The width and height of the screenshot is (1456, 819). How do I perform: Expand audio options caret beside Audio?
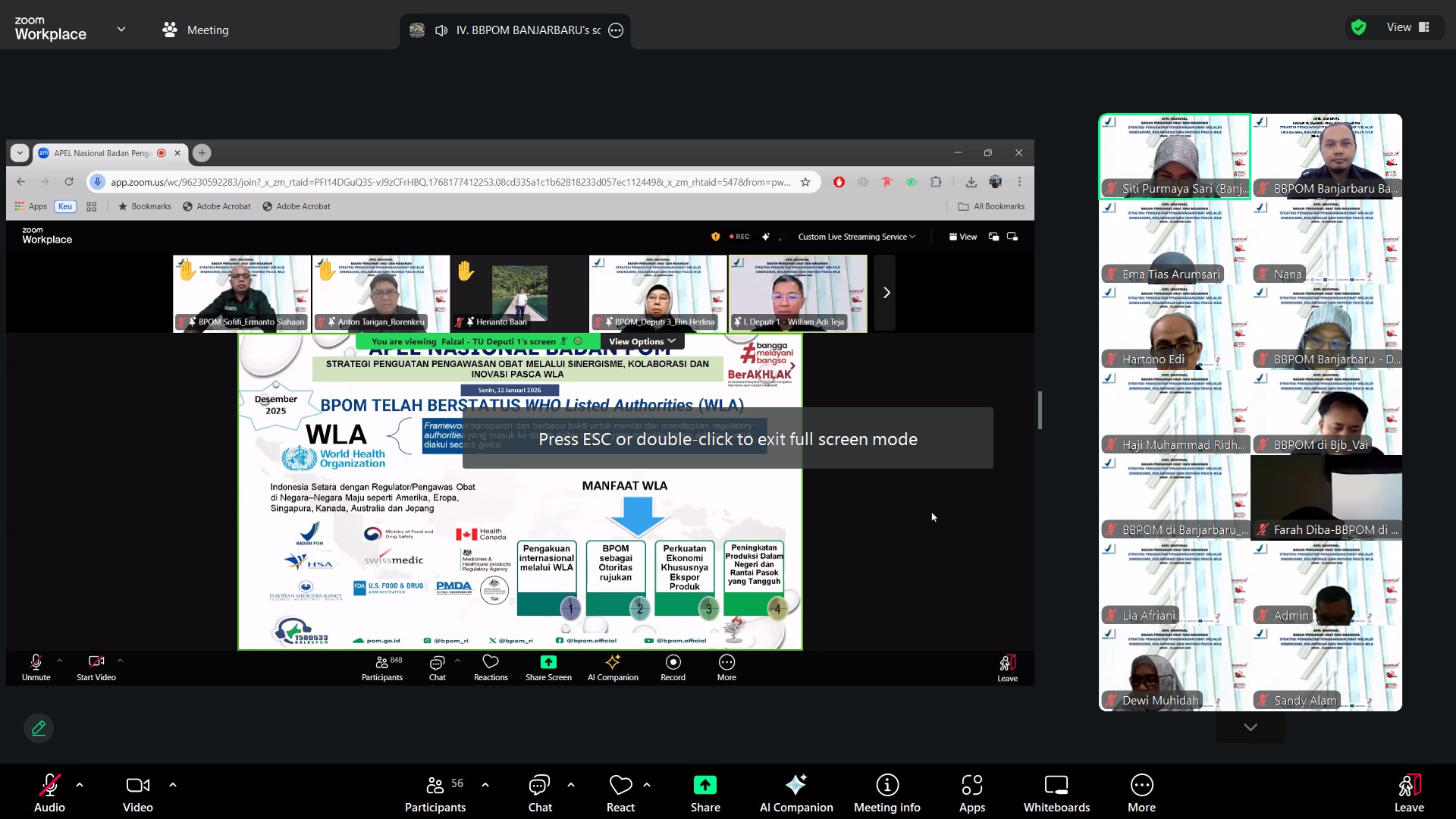pyautogui.click(x=80, y=785)
